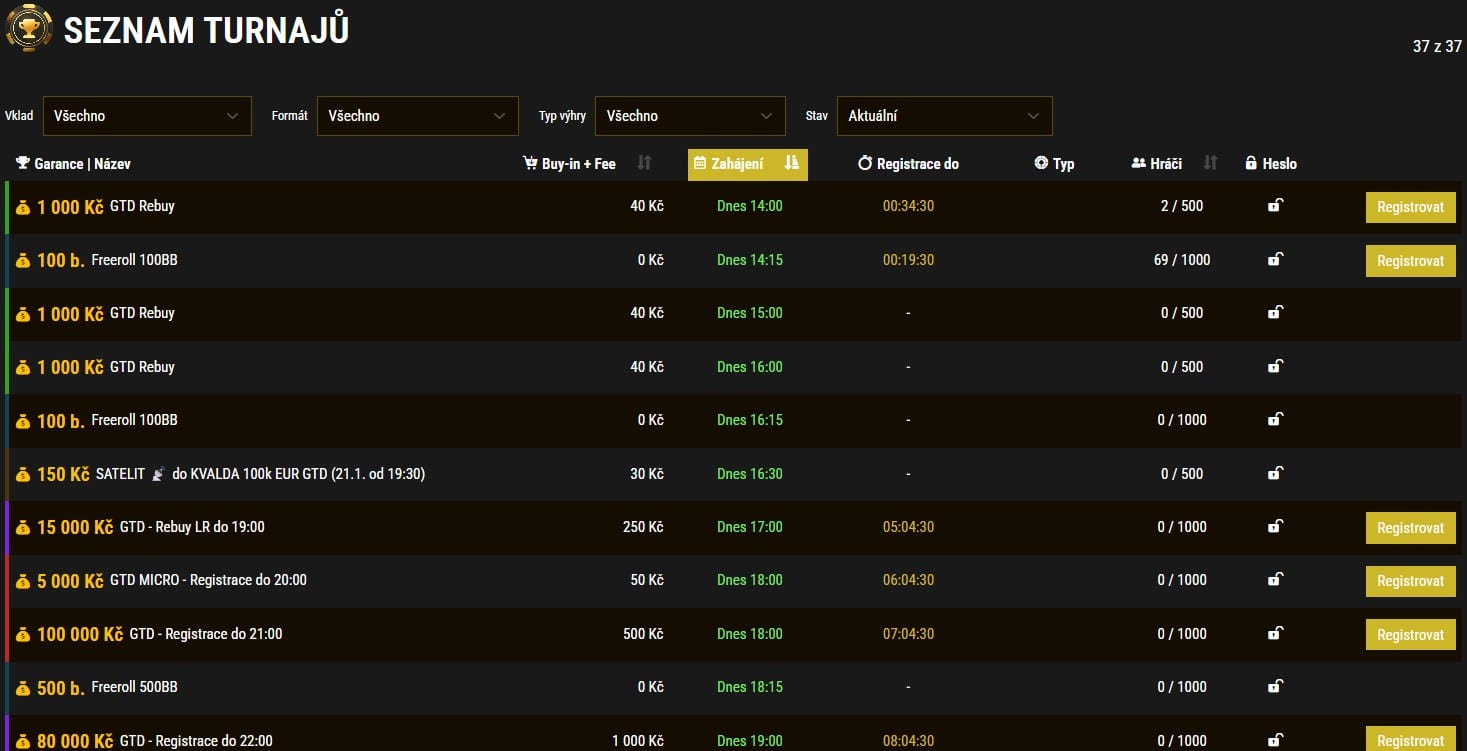Click the Buy-in + Fee column icon
The image size is (1467, 751).
click(x=529, y=163)
